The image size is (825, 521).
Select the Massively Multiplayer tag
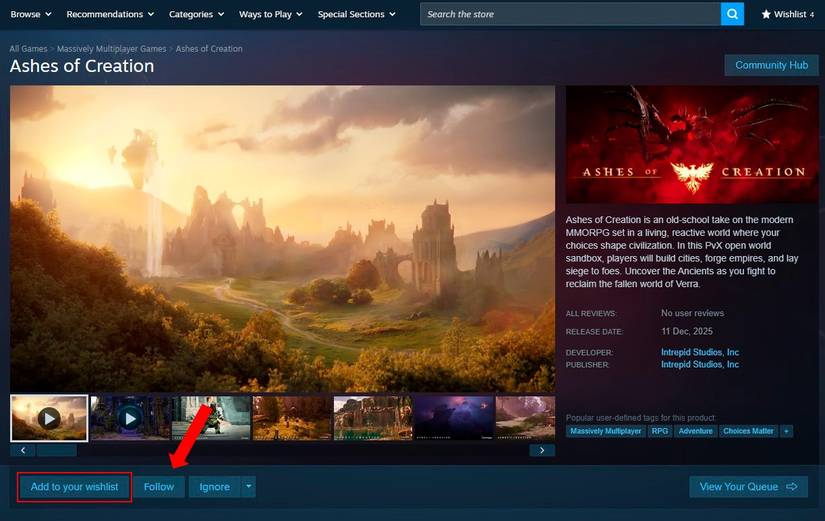(606, 431)
